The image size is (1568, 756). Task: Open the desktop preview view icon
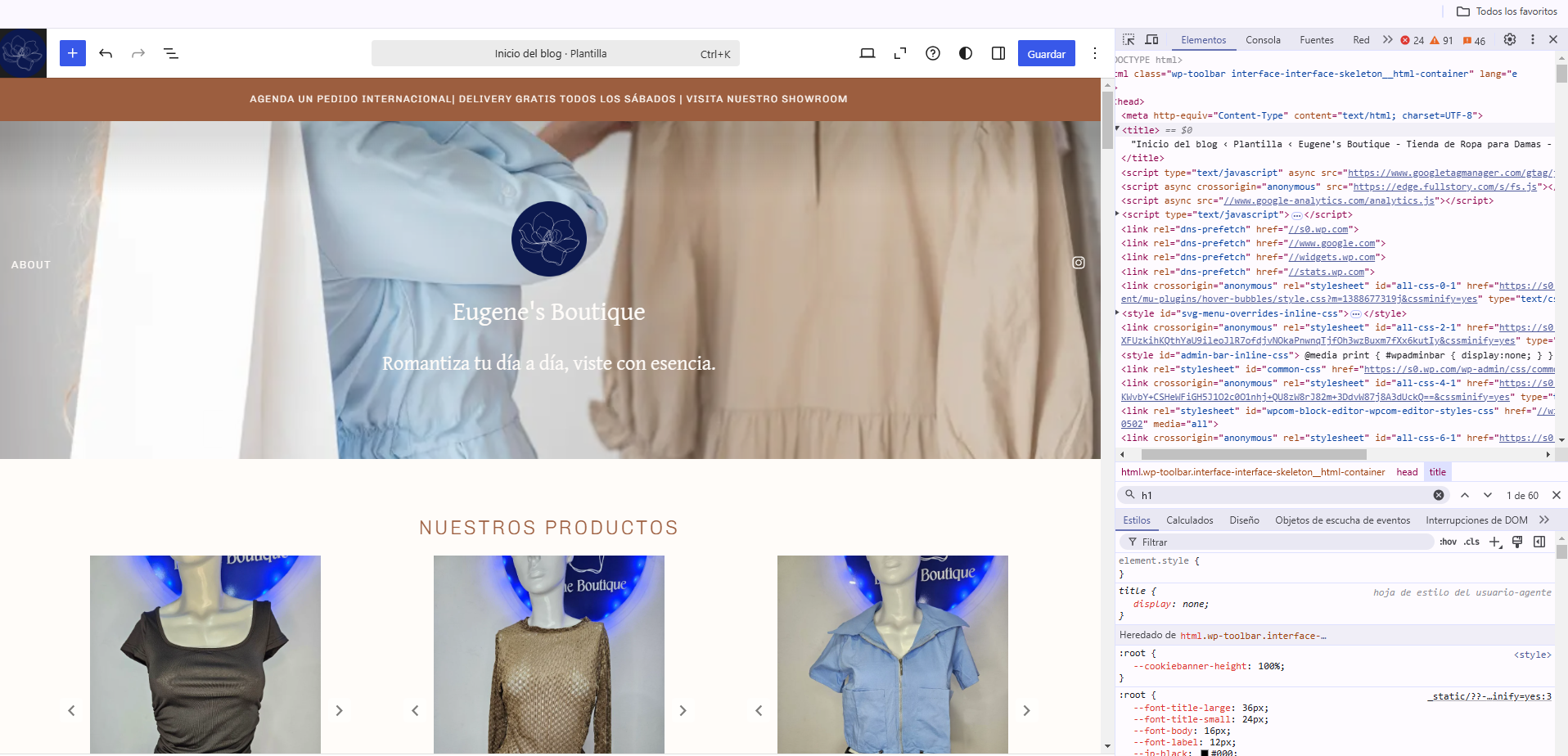[867, 53]
